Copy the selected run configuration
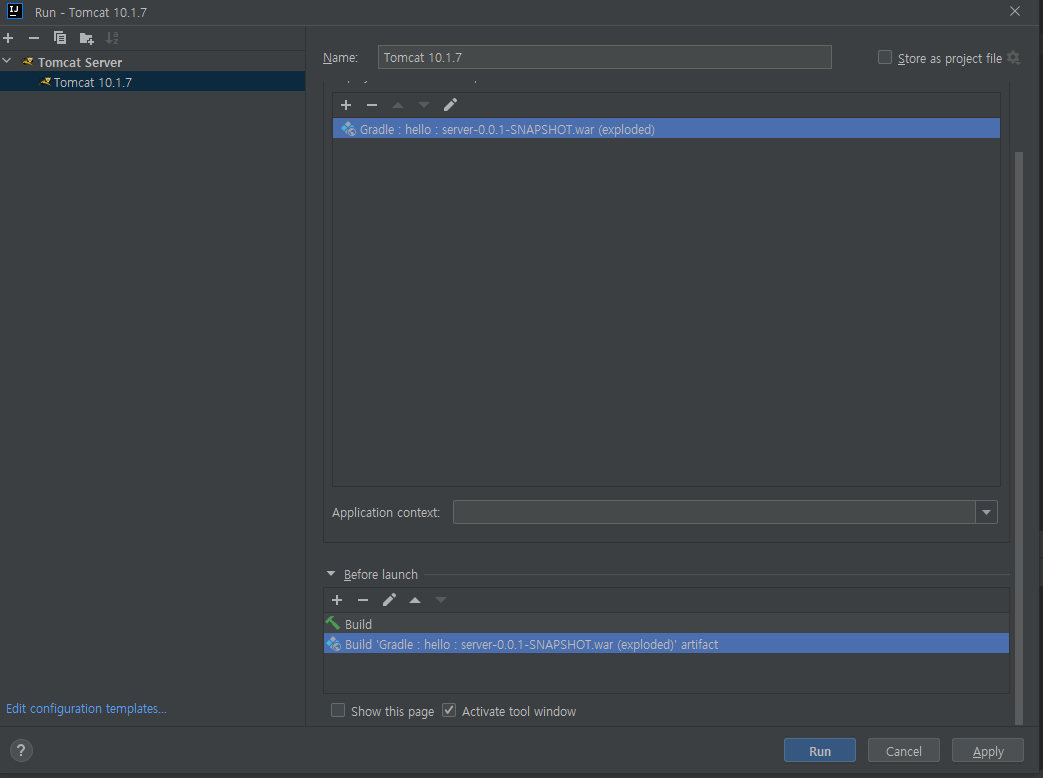1043x778 pixels. 60,38
